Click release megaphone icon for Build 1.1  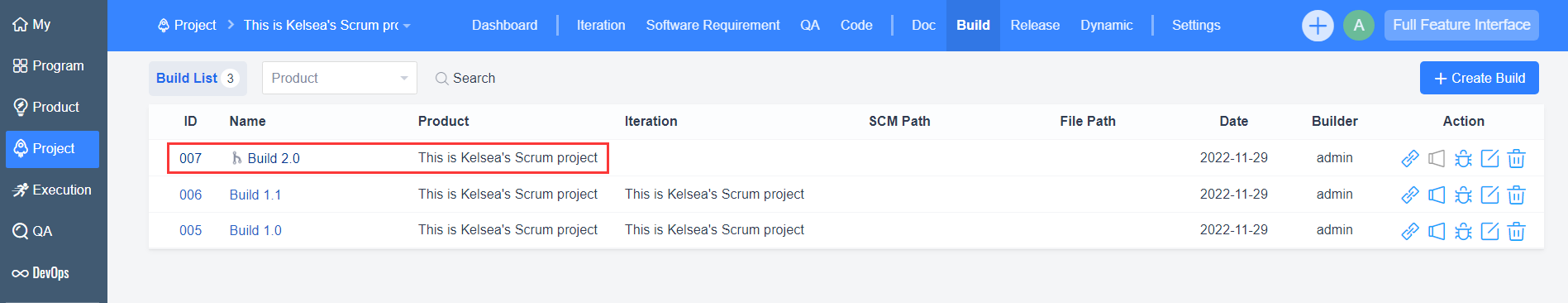[1437, 195]
